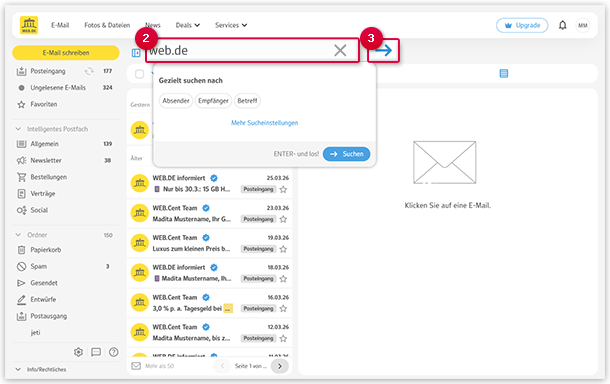610x384 pixels.
Task: Filter search by Empfänger
Action: (x=213, y=101)
